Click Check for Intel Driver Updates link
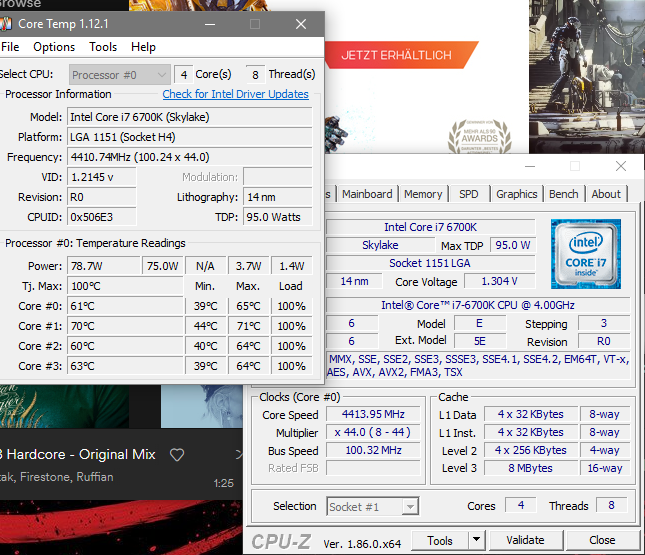This screenshot has width=645, height=555. 235,94
